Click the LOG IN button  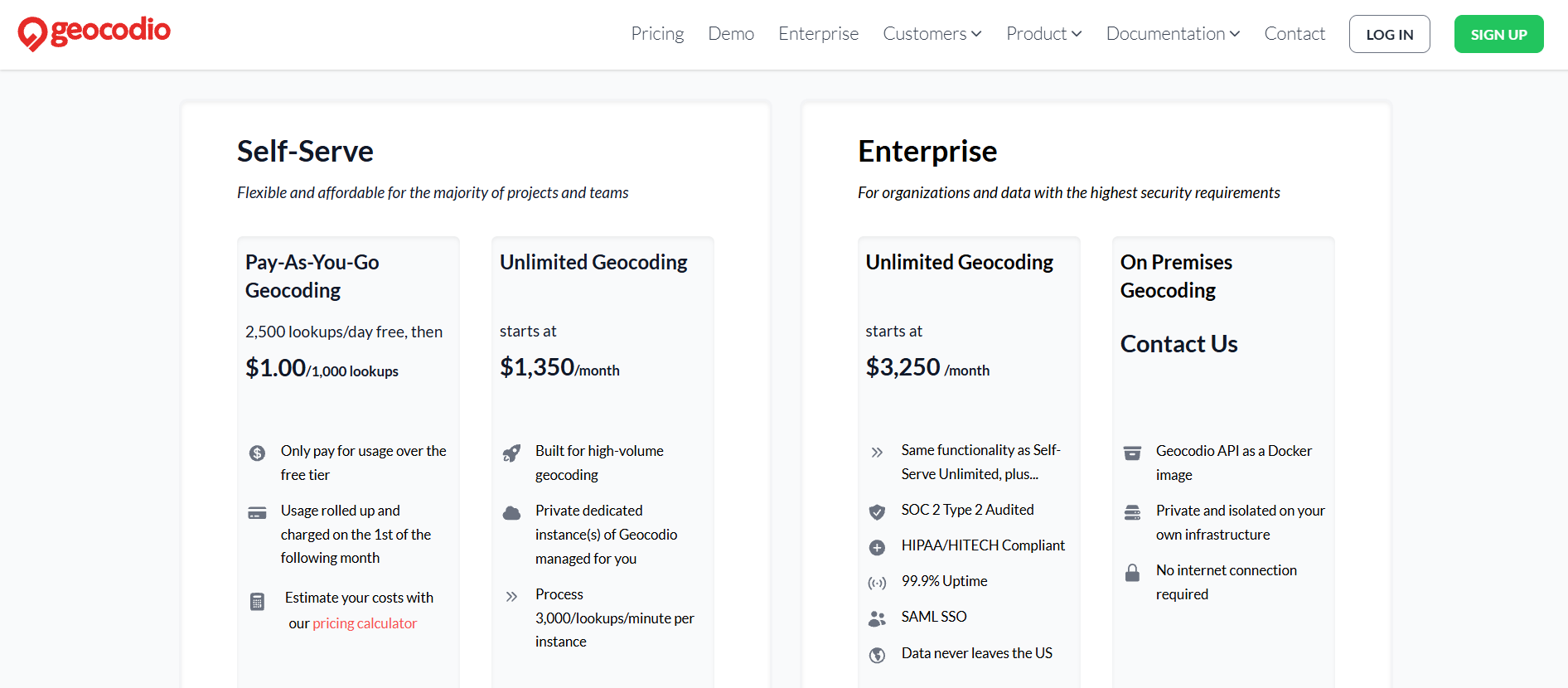(x=1389, y=34)
